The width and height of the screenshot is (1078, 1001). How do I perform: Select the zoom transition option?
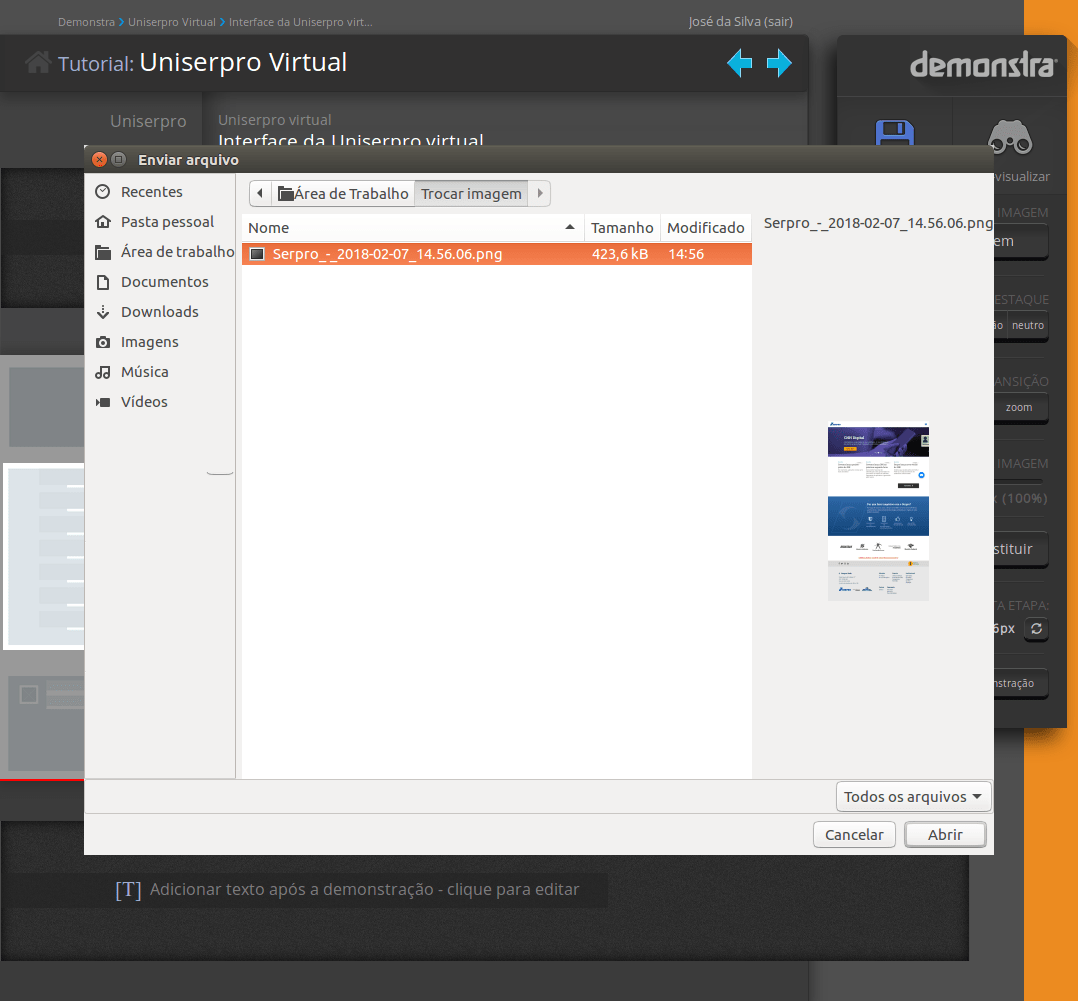pyautogui.click(x=1019, y=408)
